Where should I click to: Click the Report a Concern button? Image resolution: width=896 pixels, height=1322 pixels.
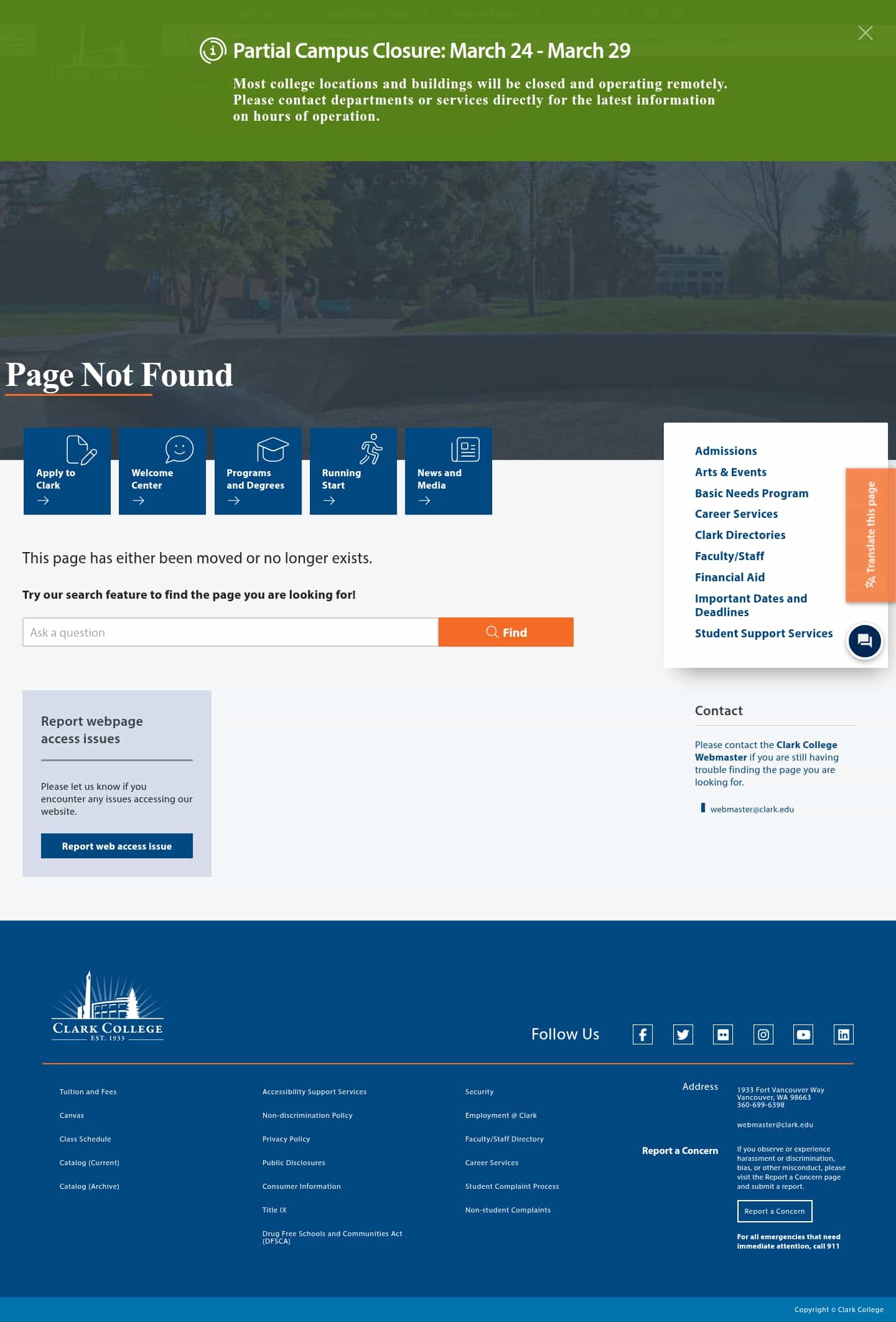pos(775,1211)
